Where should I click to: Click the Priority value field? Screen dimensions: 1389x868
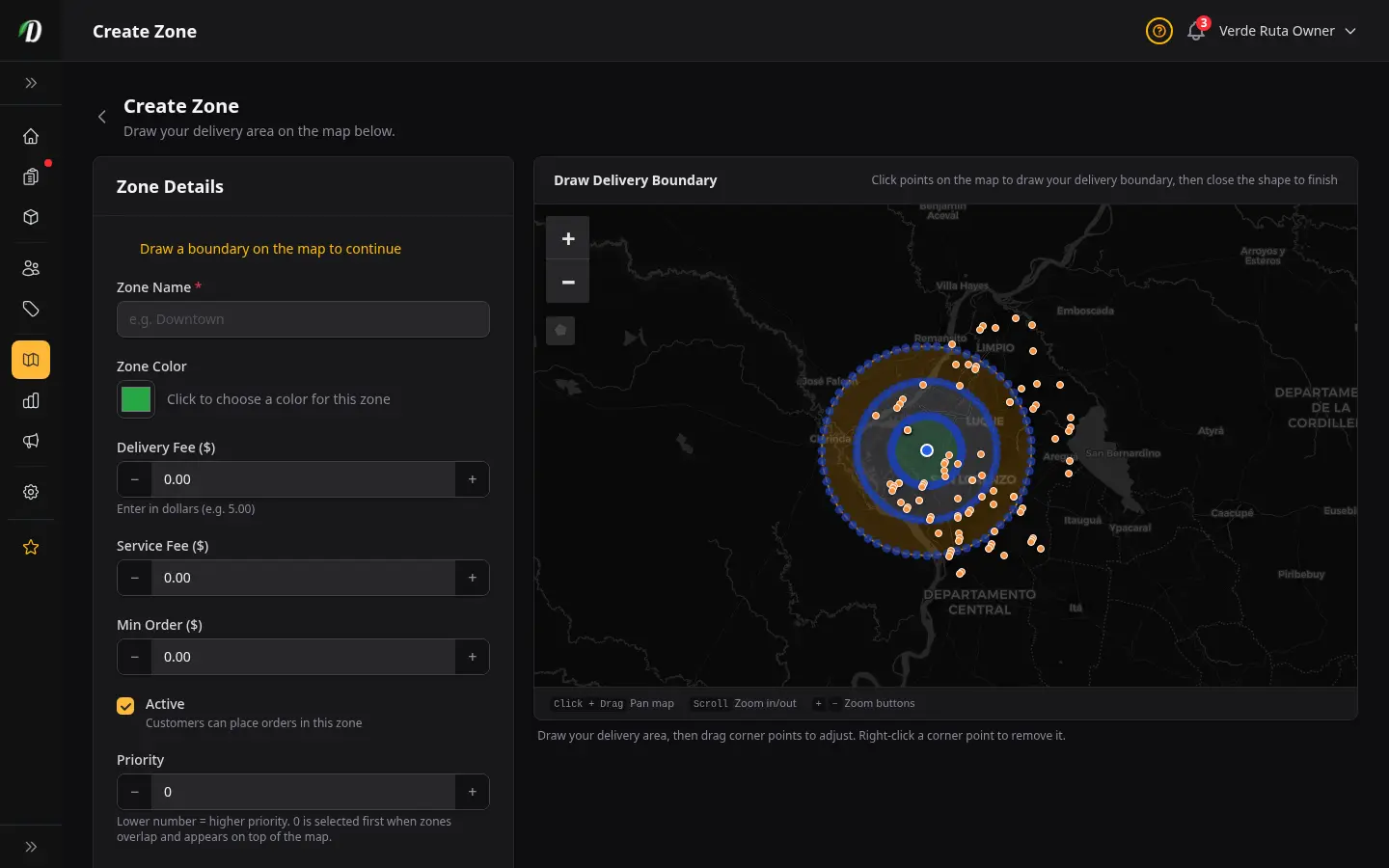coord(303,792)
